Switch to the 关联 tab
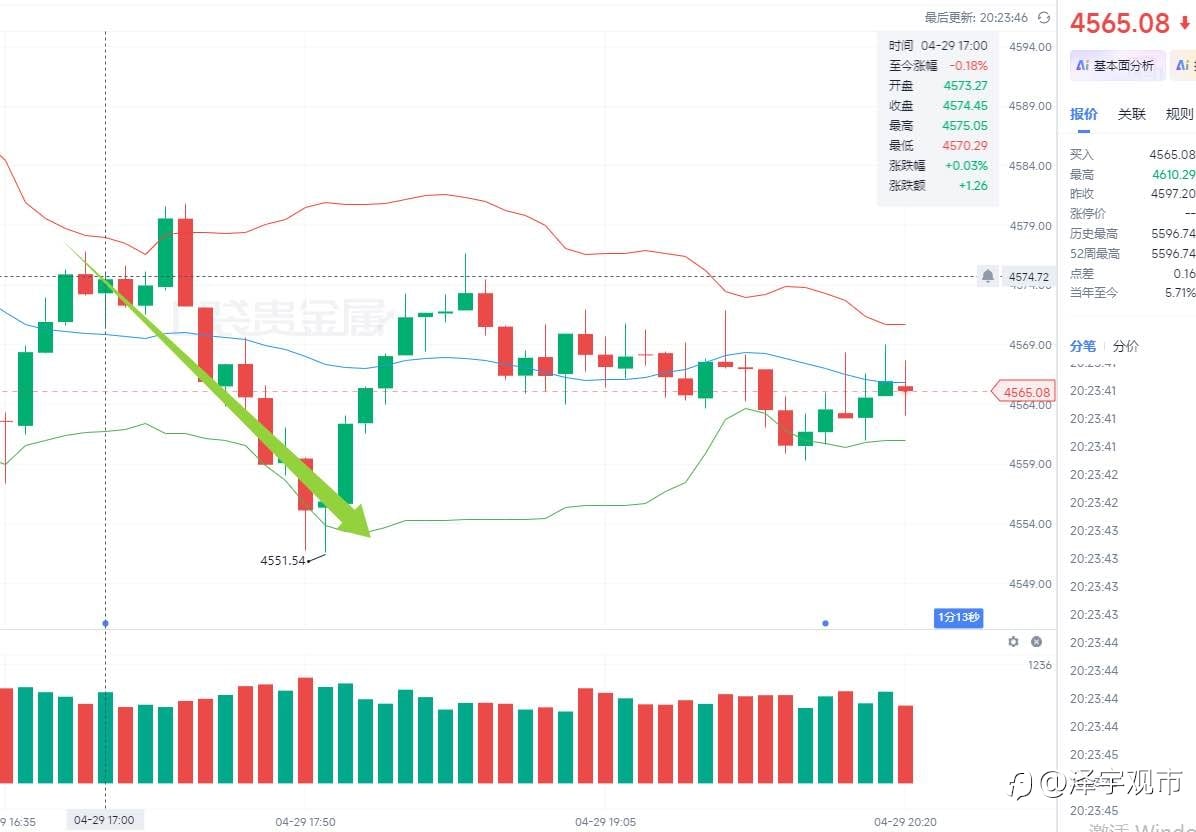 click(x=1131, y=114)
